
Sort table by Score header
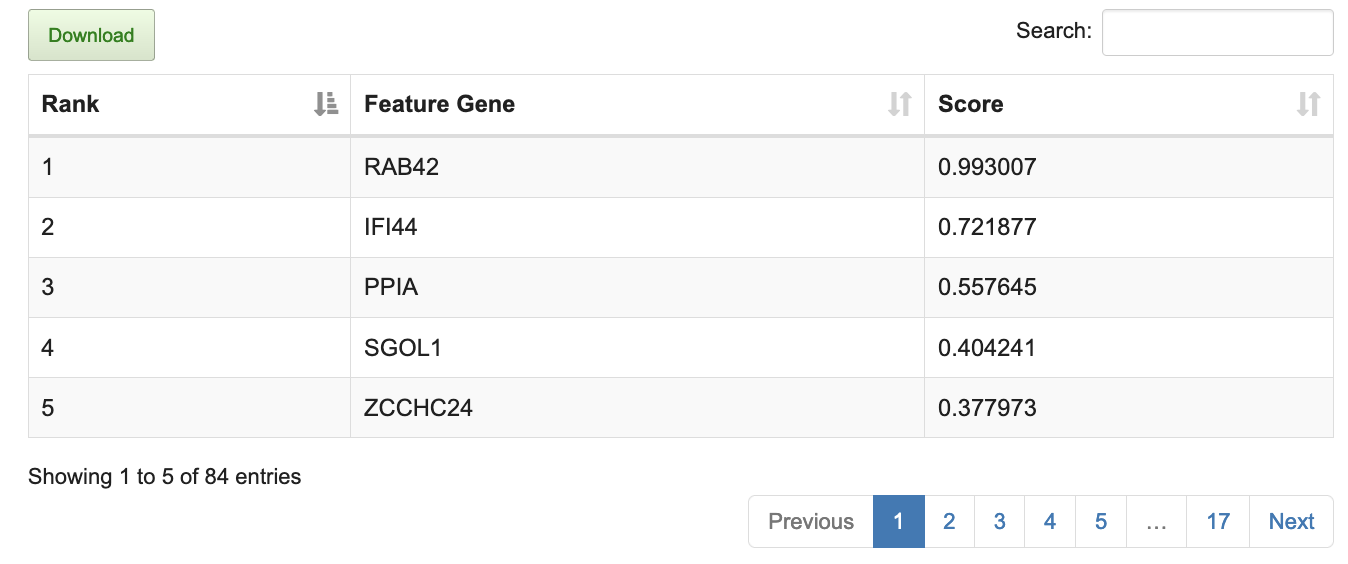(x=971, y=104)
